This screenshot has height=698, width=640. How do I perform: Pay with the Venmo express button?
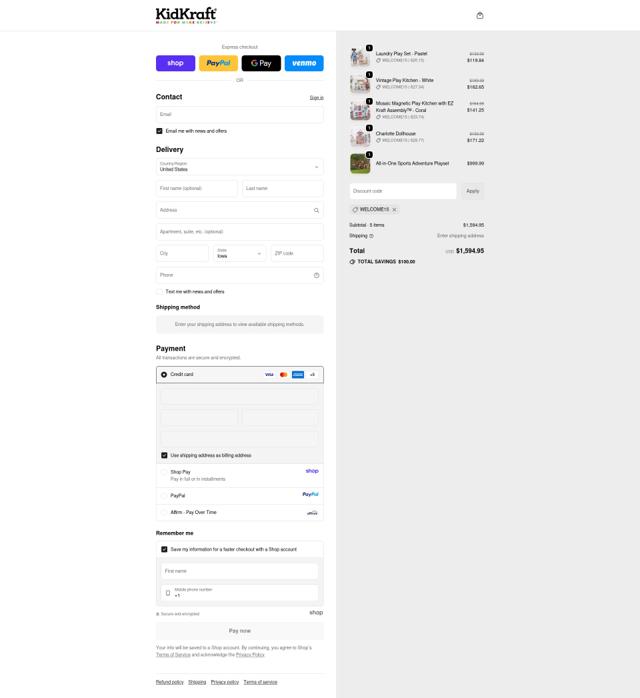click(x=304, y=63)
